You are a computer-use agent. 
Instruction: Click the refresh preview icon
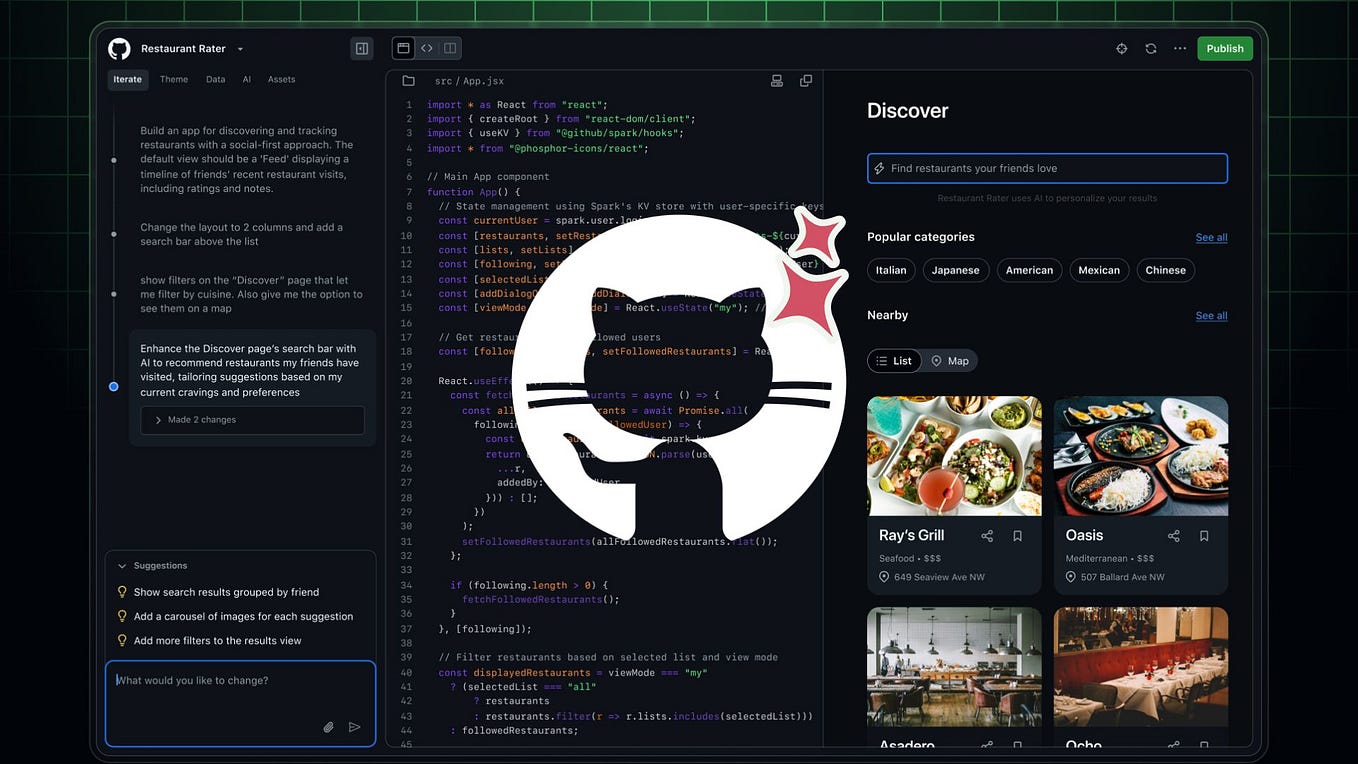[x=1151, y=48]
